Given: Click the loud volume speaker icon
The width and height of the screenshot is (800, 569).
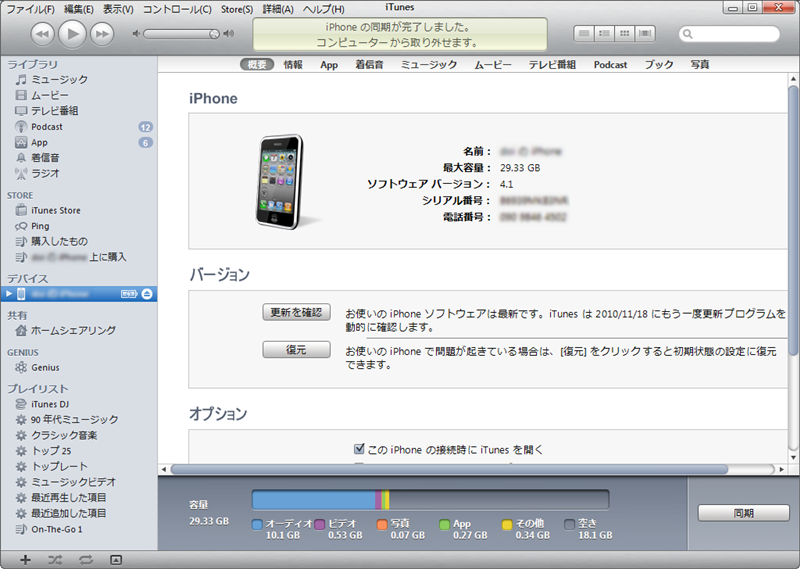Looking at the screenshot, I should click(229, 34).
